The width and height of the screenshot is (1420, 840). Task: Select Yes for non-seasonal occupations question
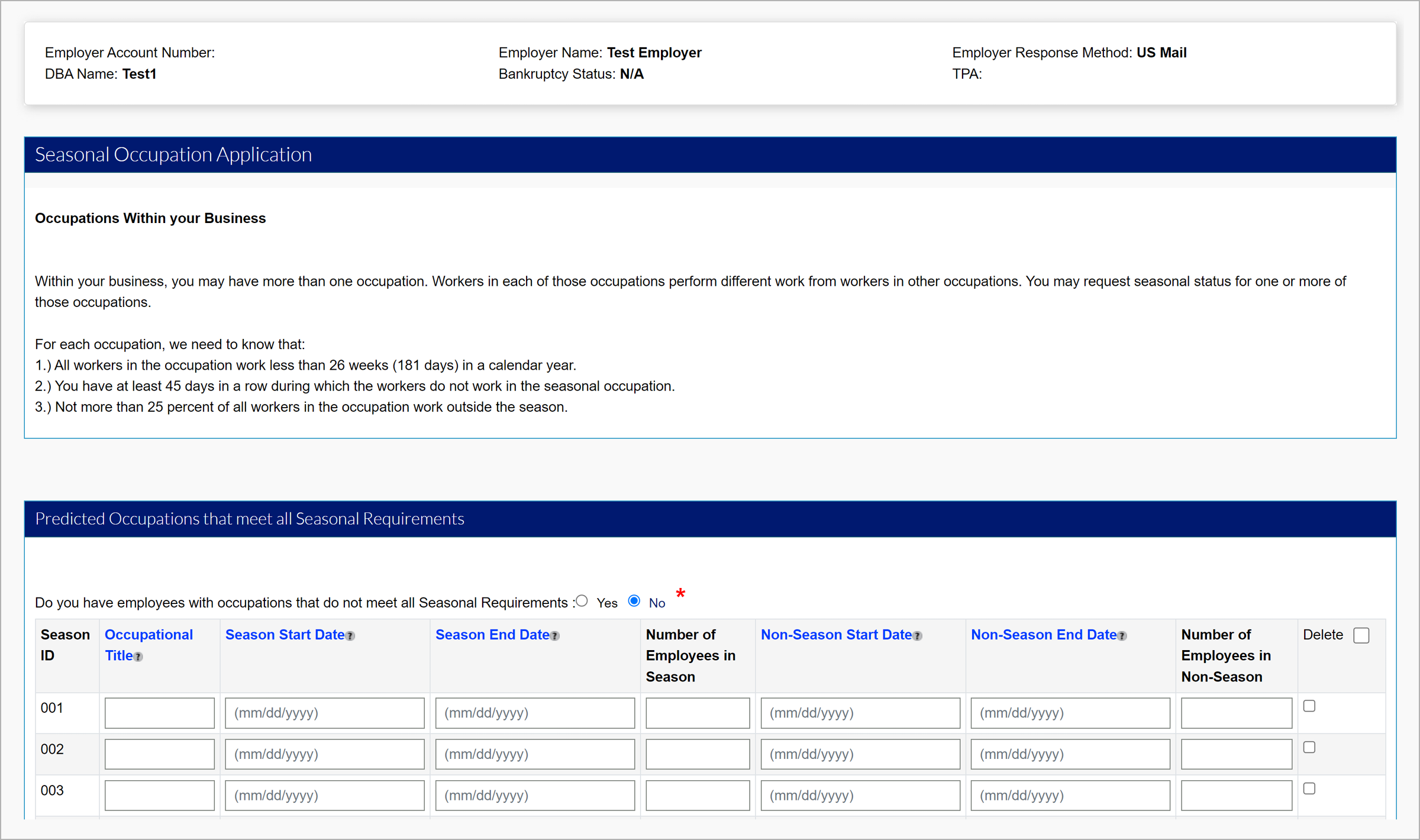pos(582,601)
